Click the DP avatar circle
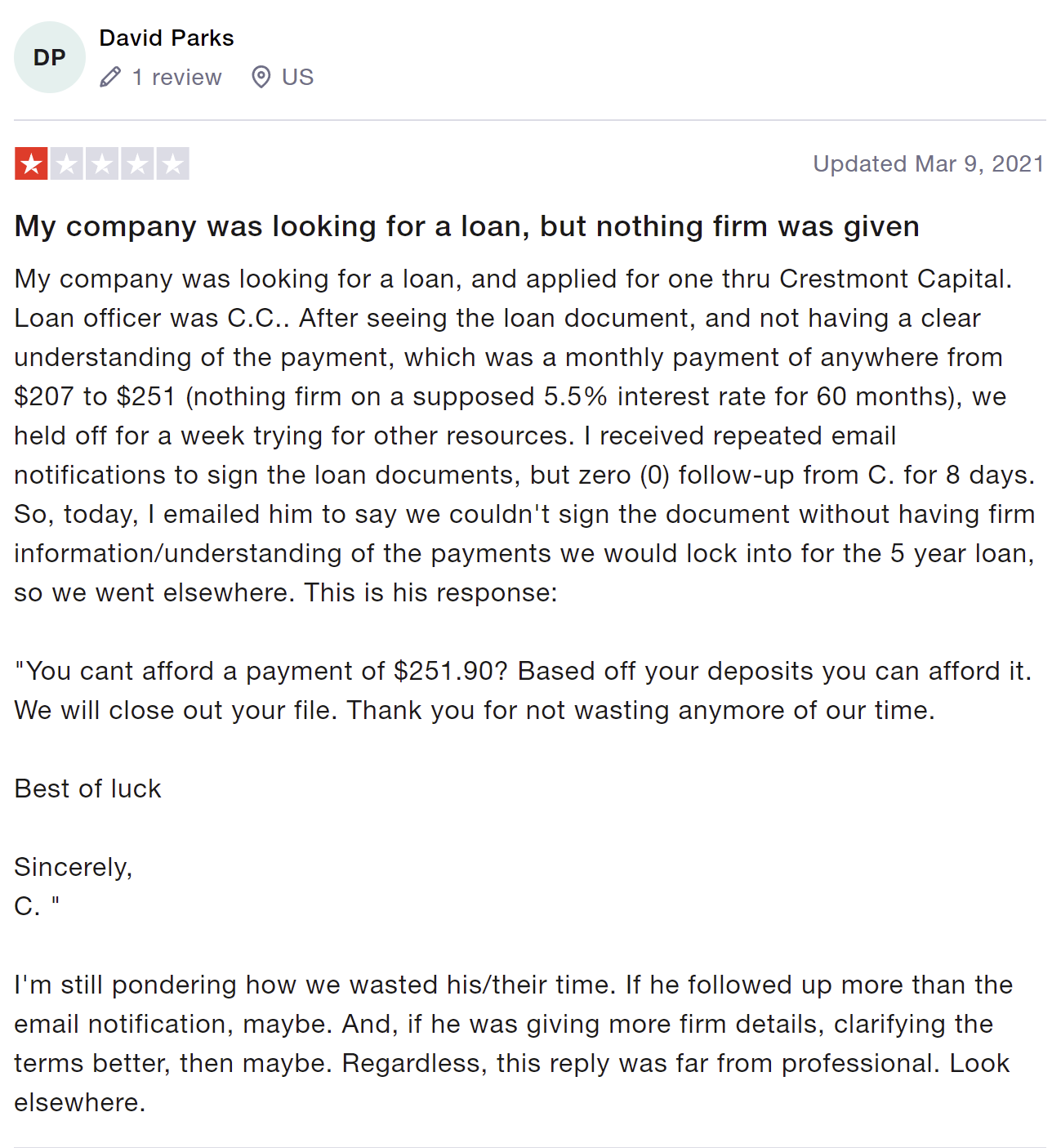 [50, 57]
